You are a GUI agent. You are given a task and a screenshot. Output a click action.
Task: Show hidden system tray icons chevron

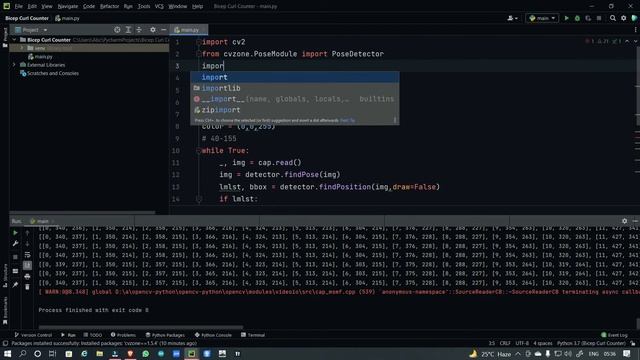(x=518, y=353)
